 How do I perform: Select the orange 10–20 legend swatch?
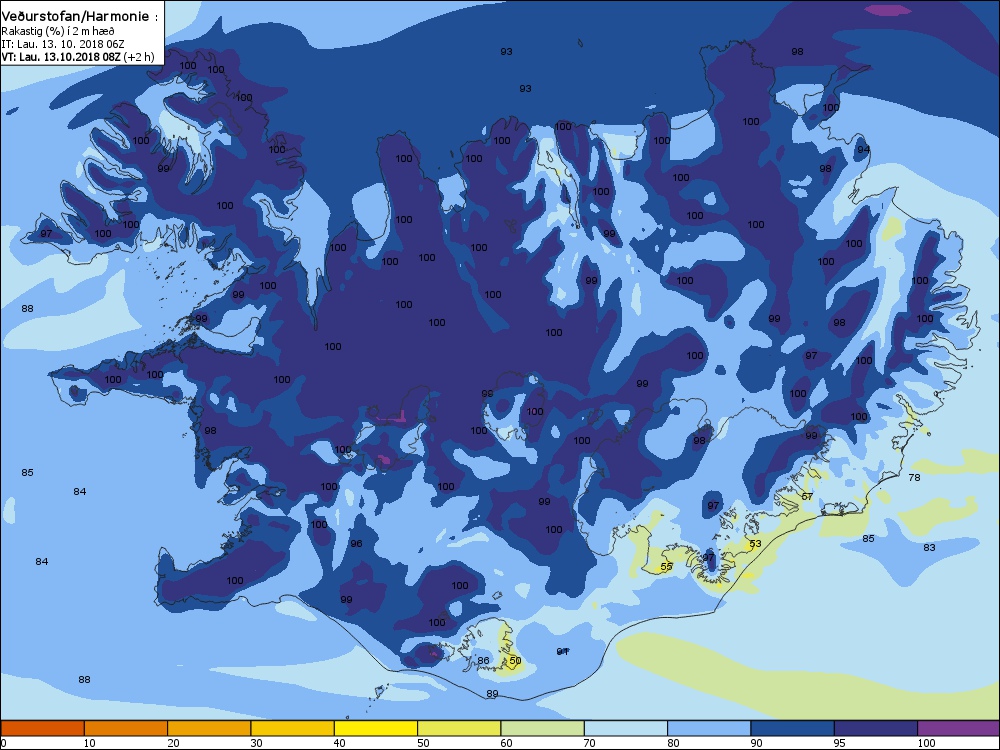(126, 728)
